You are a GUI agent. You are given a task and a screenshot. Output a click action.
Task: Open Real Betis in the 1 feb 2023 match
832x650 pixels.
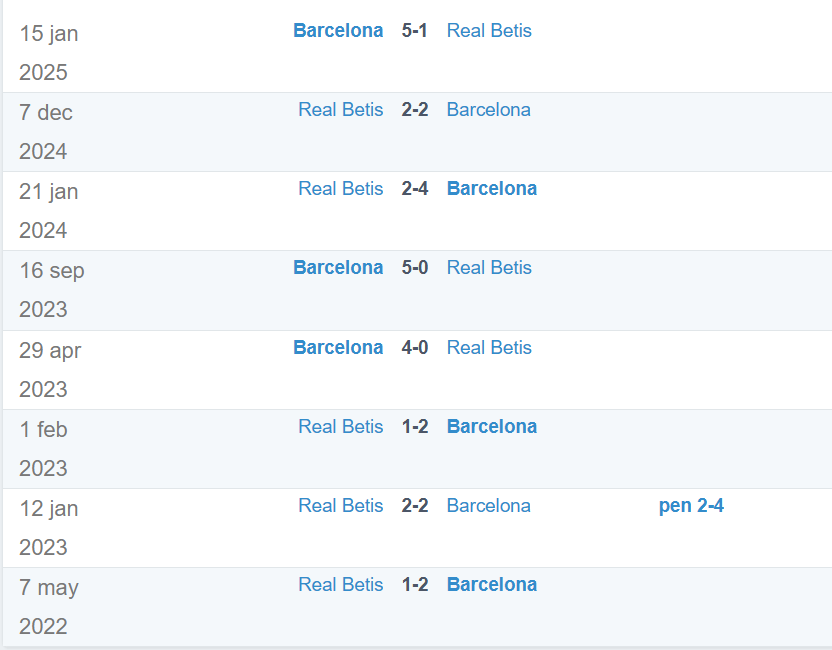[x=341, y=427]
